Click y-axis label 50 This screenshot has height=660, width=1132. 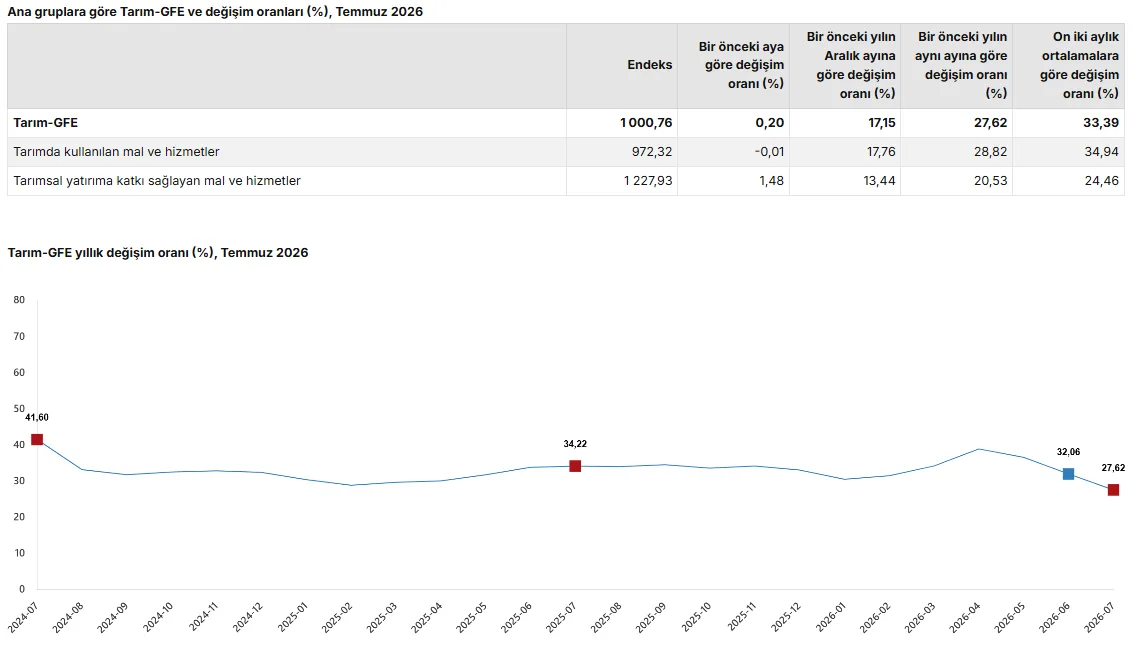click(19, 408)
